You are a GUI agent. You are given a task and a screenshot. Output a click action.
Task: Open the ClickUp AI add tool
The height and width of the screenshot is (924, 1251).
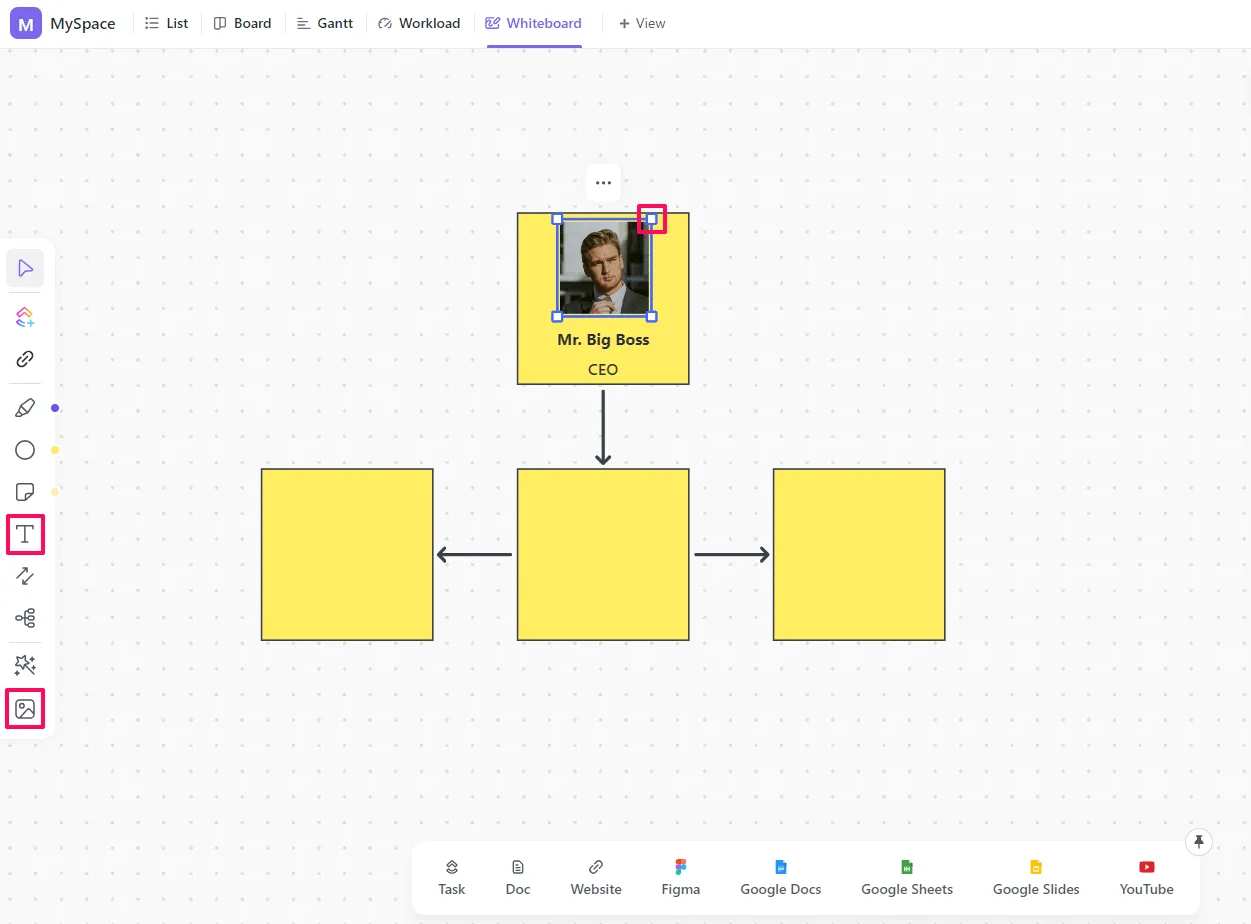tap(25, 317)
